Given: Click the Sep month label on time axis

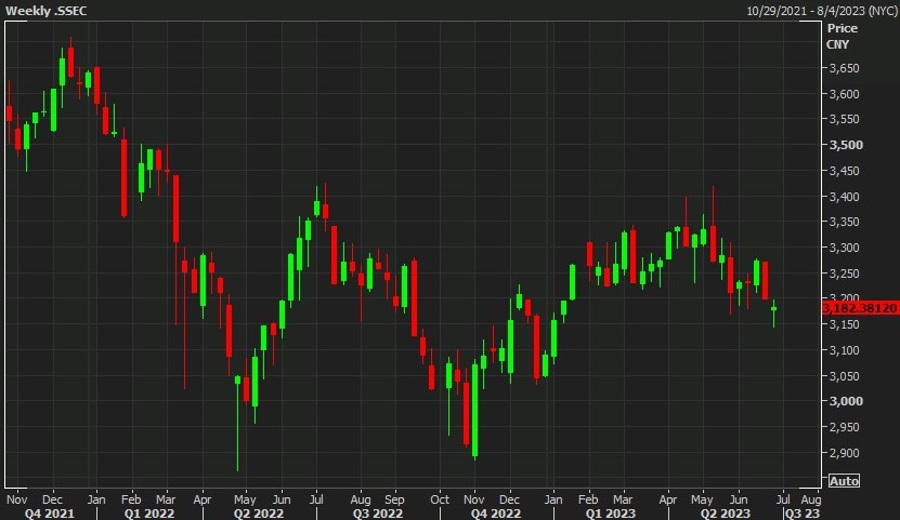Looking at the screenshot, I should coord(394,499).
